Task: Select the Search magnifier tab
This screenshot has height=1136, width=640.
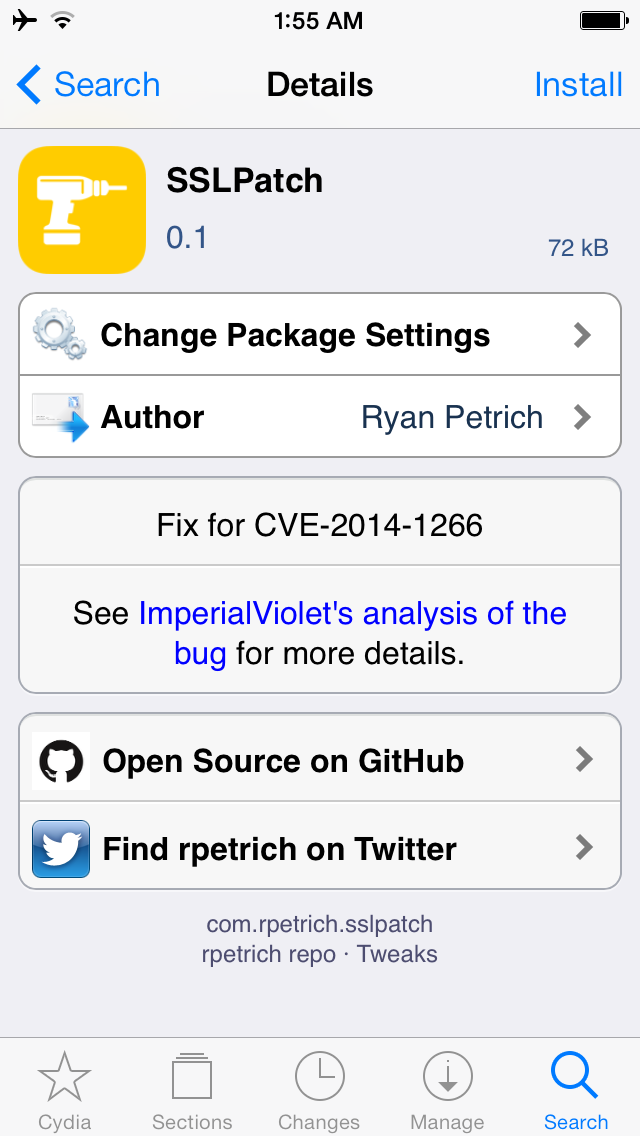Action: pyautogui.click(x=575, y=1091)
